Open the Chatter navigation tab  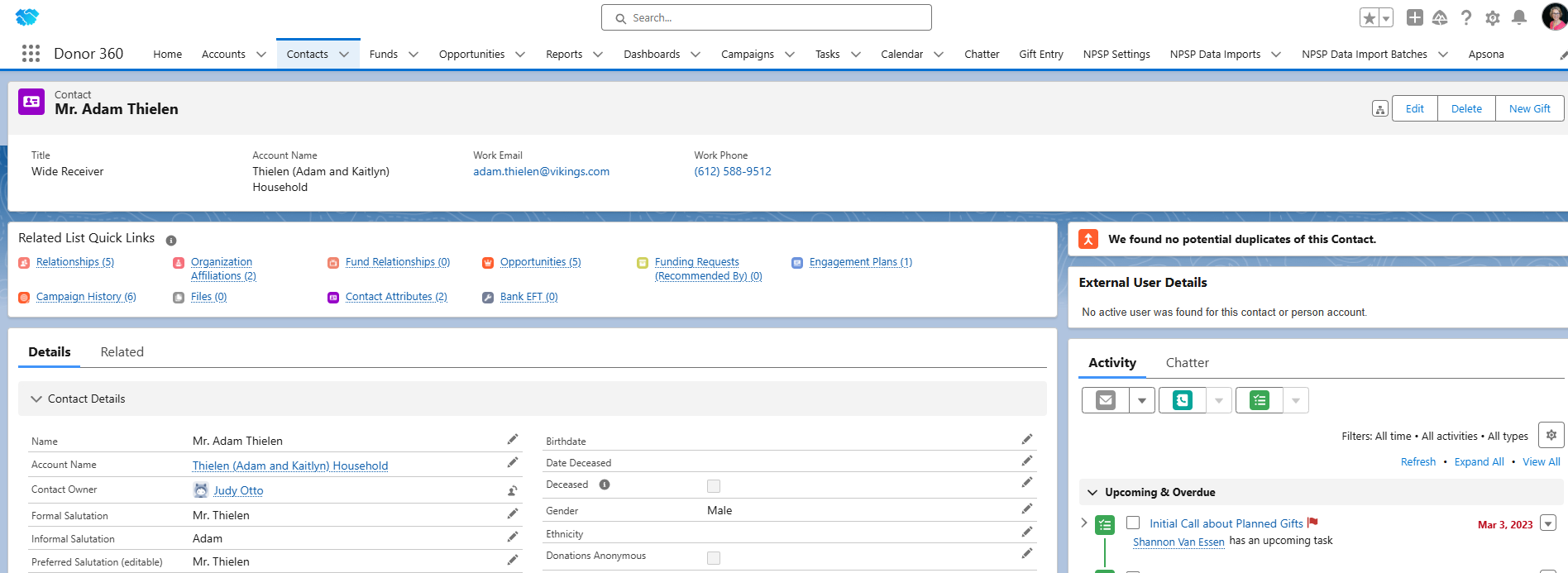982,54
